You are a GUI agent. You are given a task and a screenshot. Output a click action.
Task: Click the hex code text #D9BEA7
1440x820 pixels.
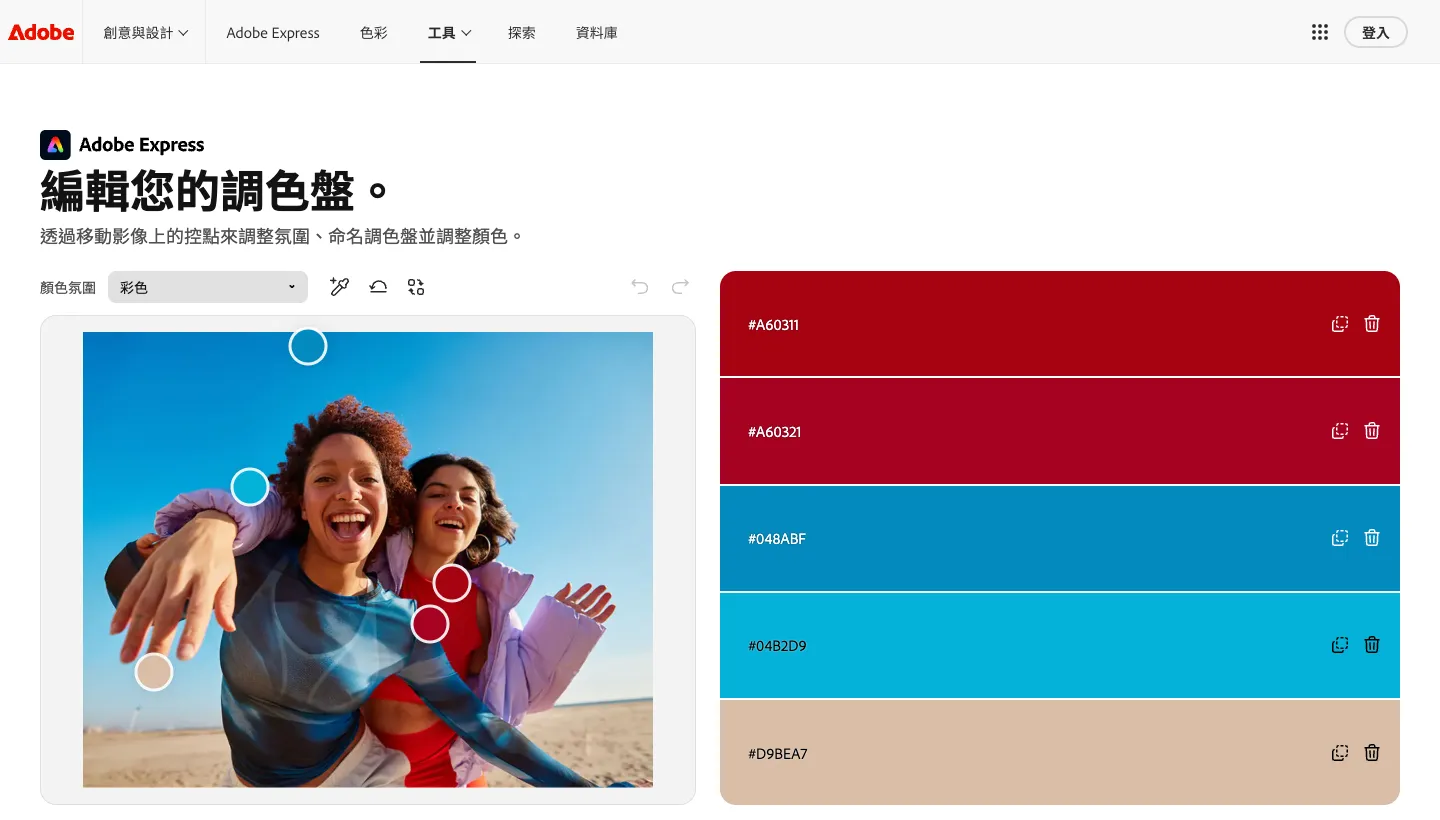pos(778,754)
